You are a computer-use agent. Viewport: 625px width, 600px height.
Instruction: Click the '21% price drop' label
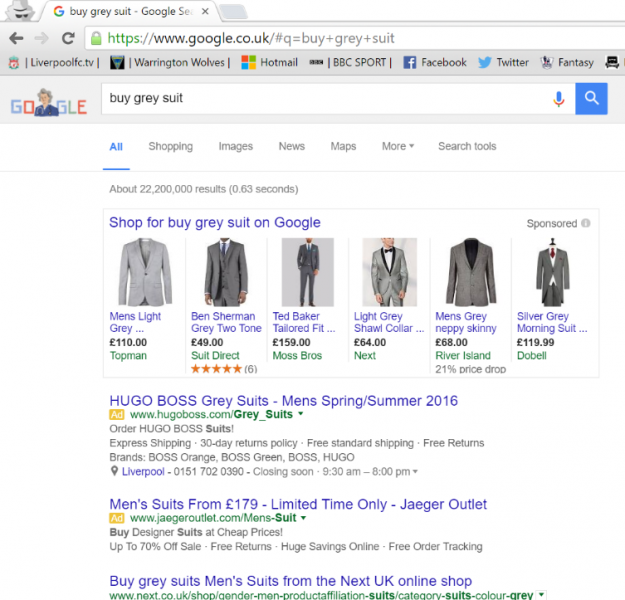[x=471, y=369]
